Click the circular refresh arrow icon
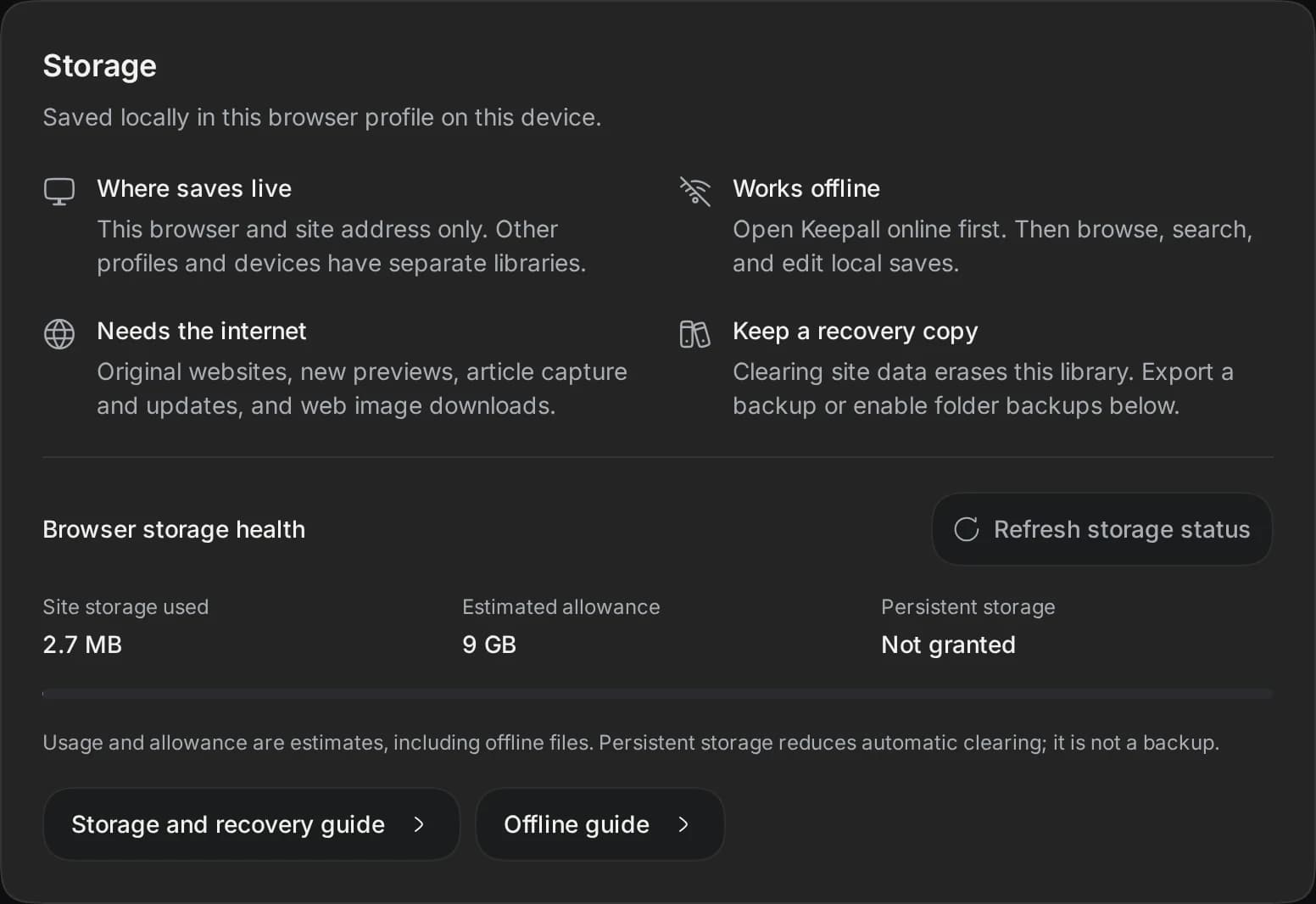The width and height of the screenshot is (1316, 904). [967, 529]
